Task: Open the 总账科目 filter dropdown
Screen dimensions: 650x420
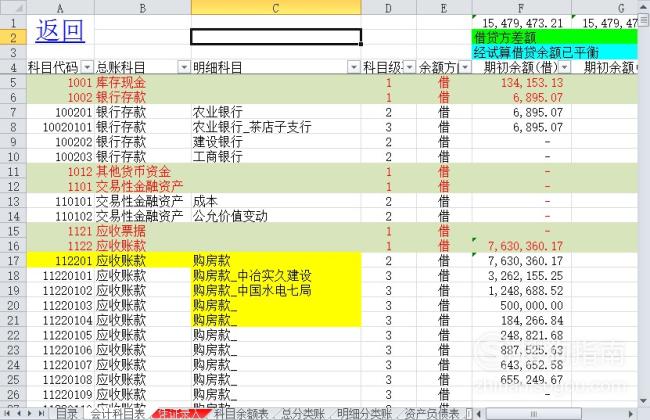Action: (184, 67)
